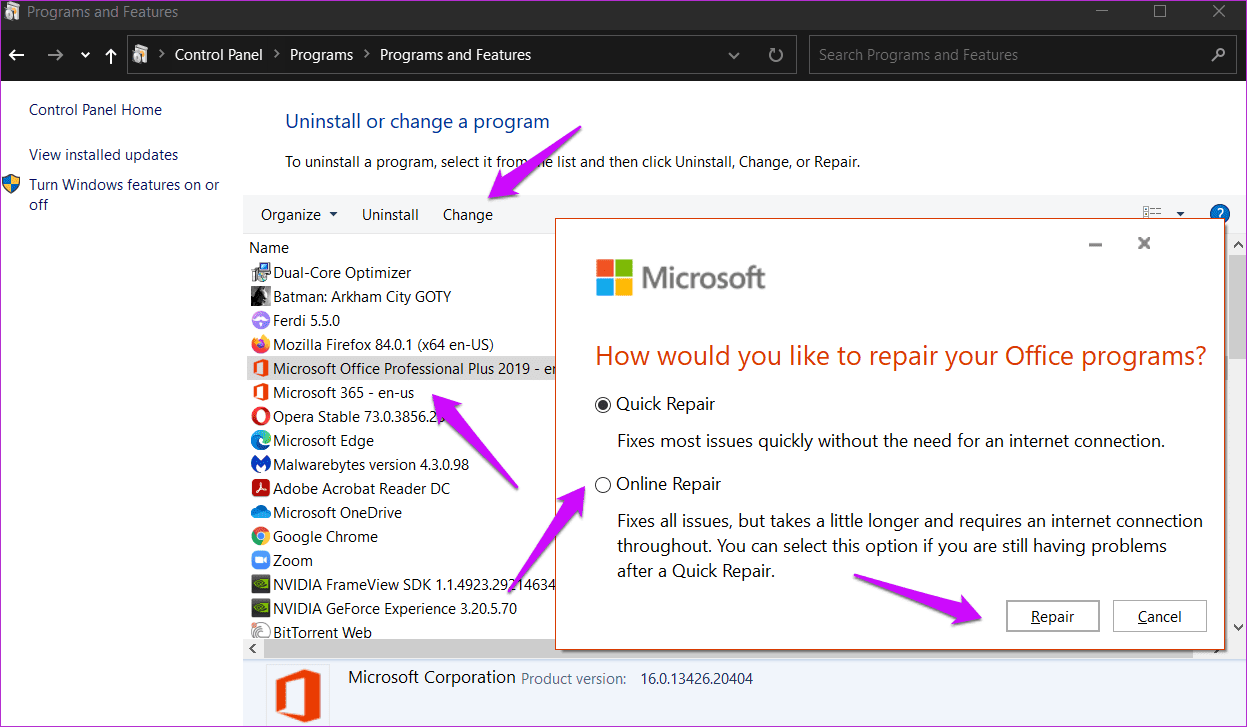Open recent locations dropdown next to Forward
The height and width of the screenshot is (727, 1247).
85,55
